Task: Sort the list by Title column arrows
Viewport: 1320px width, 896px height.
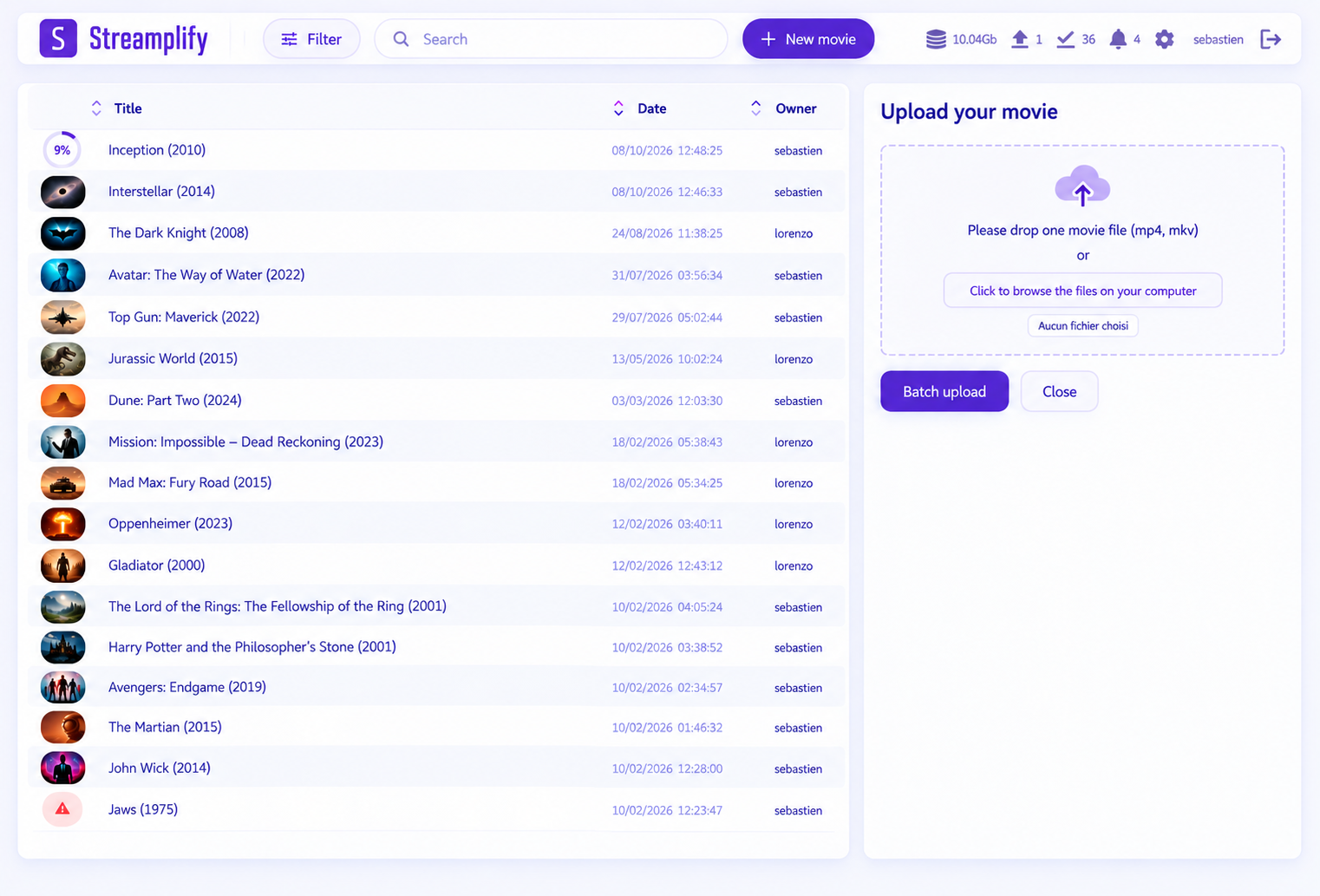Action: tap(96, 108)
